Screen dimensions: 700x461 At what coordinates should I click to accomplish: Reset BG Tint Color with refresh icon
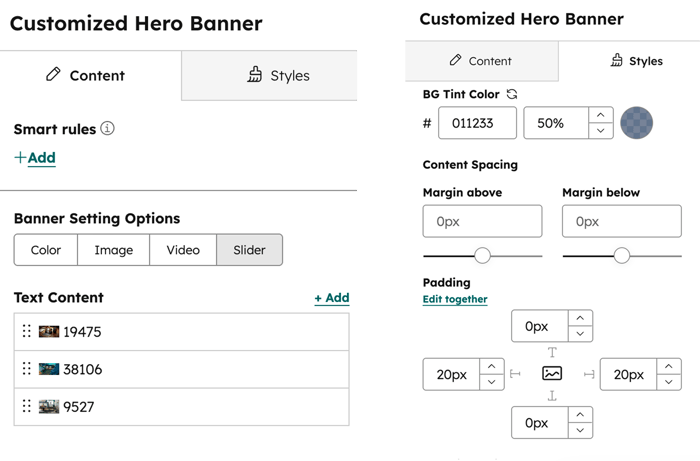click(513, 94)
